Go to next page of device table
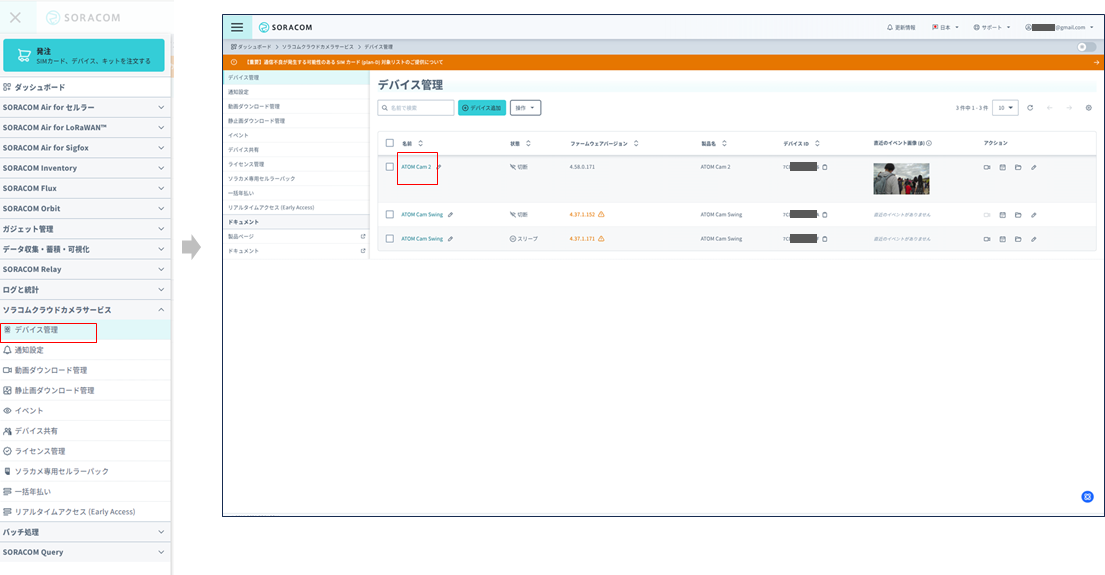 click(x=1069, y=108)
